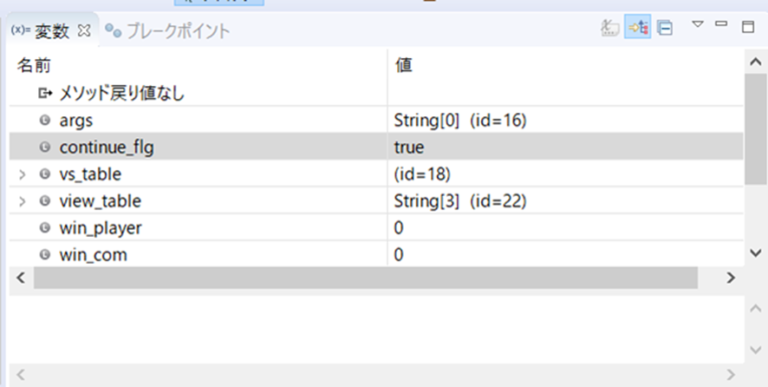Switch to the ブレークポイント tab
Viewport: 768px width, 387px height.
pyautogui.click(x=168, y=31)
